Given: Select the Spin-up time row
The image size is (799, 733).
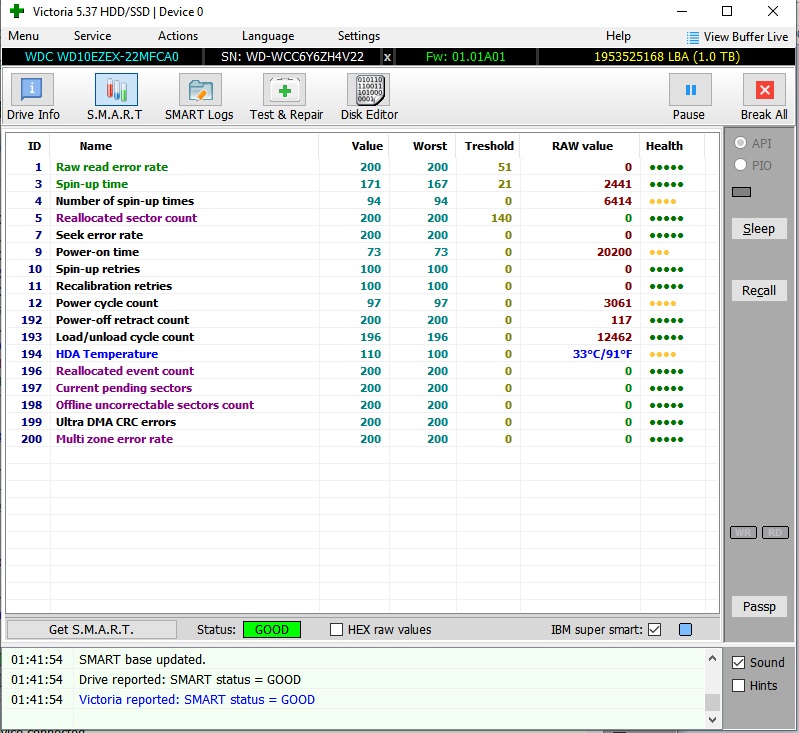Looking at the screenshot, I should pyautogui.click(x=362, y=184).
